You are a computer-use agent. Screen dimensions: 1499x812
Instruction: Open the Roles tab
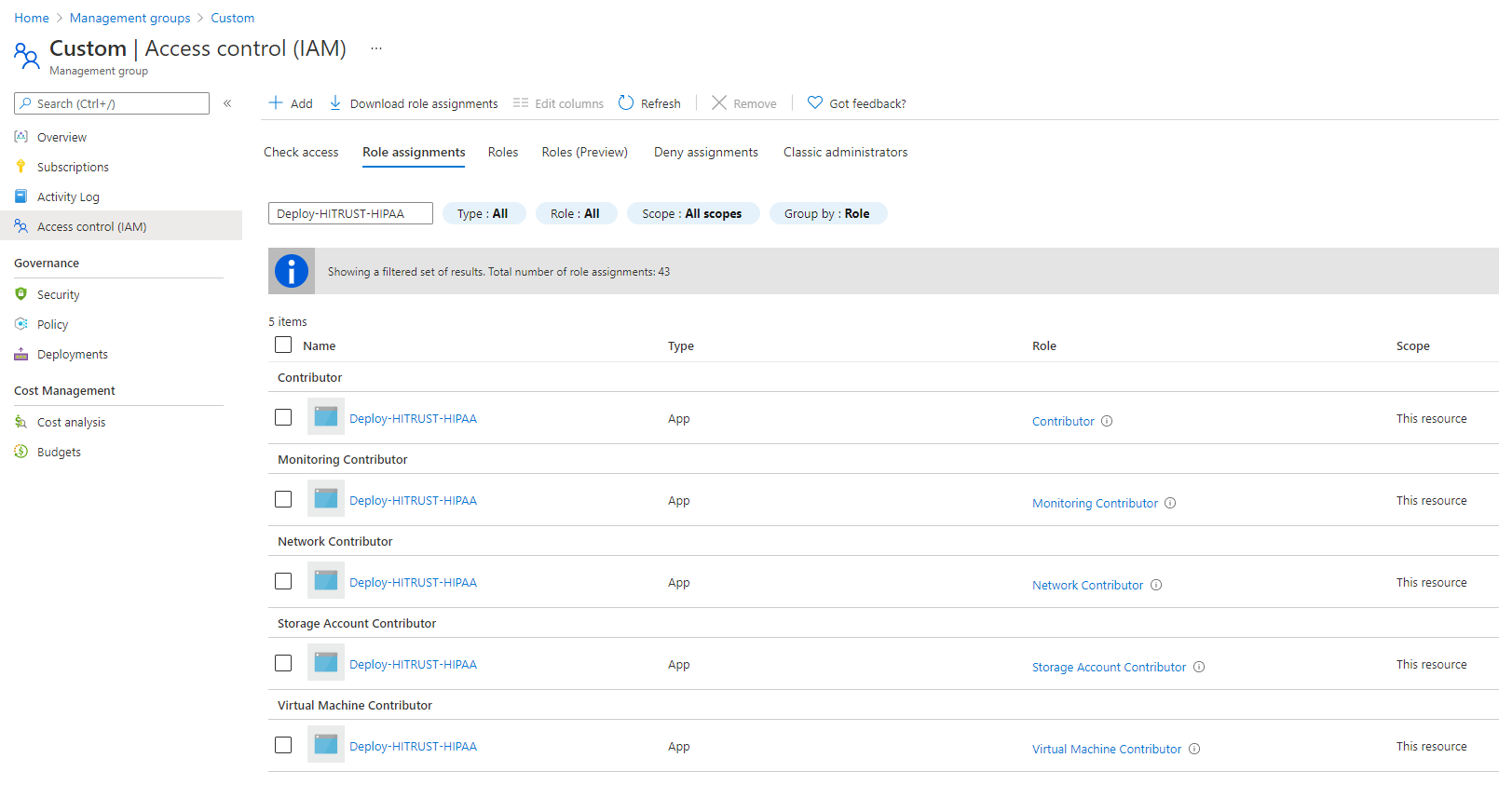(503, 152)
